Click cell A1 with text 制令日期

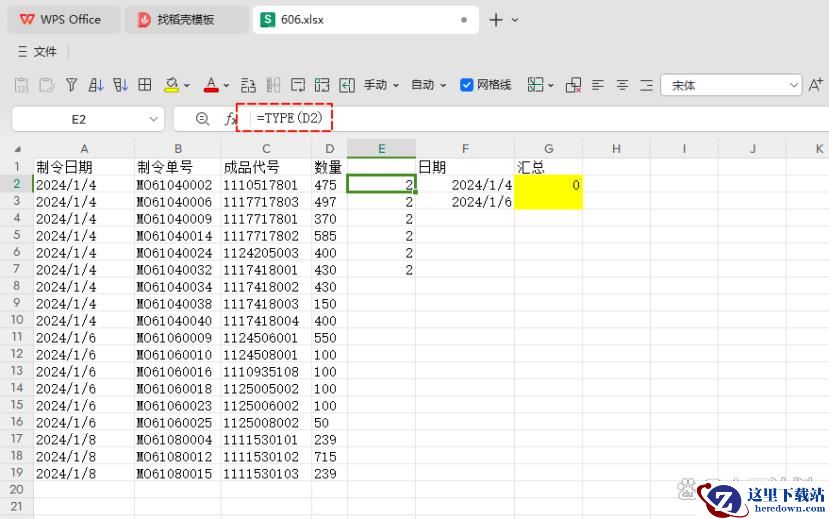[x=84, y=167]
